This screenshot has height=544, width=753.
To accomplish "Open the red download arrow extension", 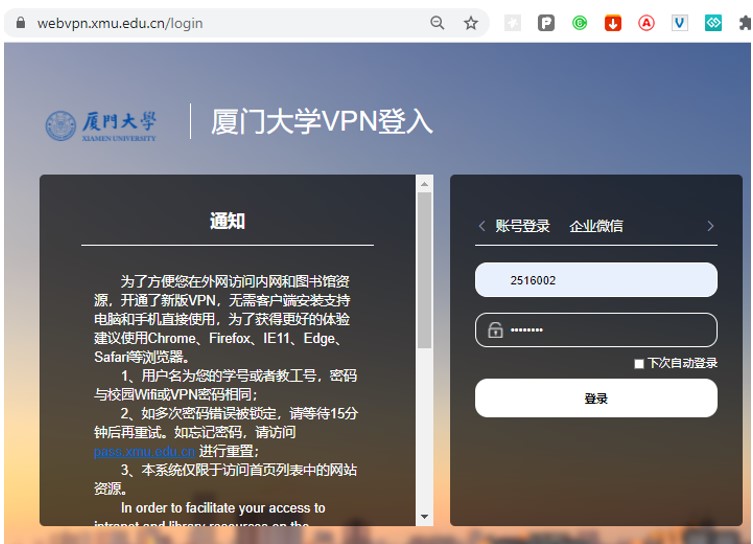I will click(x=613, y=23).
